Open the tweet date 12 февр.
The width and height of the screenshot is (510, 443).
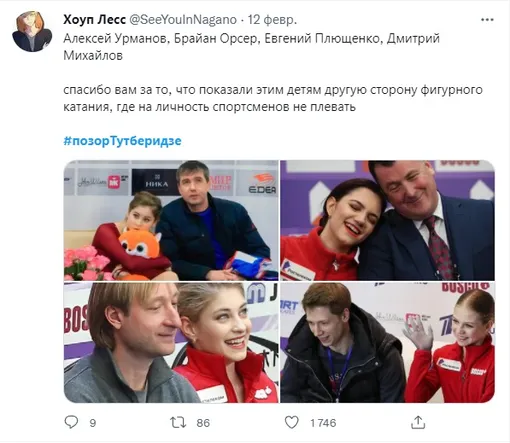coord(272,20)
